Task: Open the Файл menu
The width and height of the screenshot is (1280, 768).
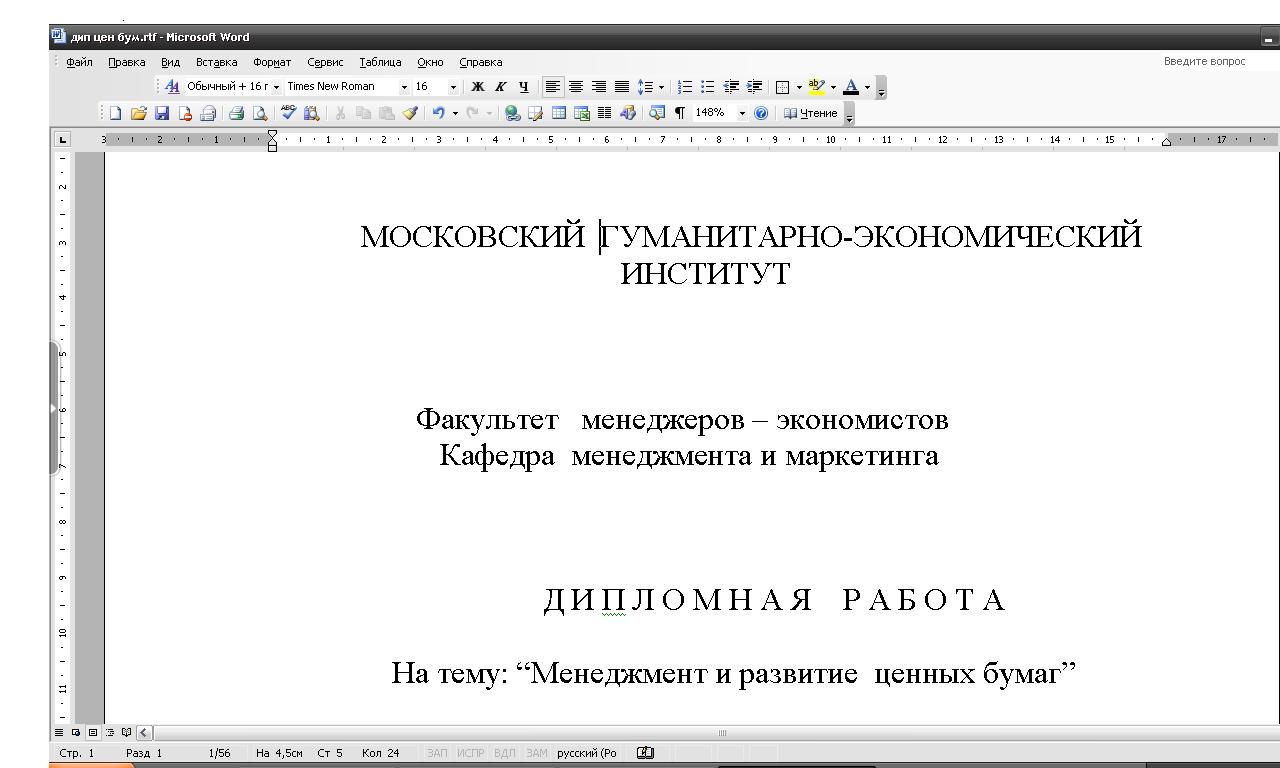Action: 79,62
